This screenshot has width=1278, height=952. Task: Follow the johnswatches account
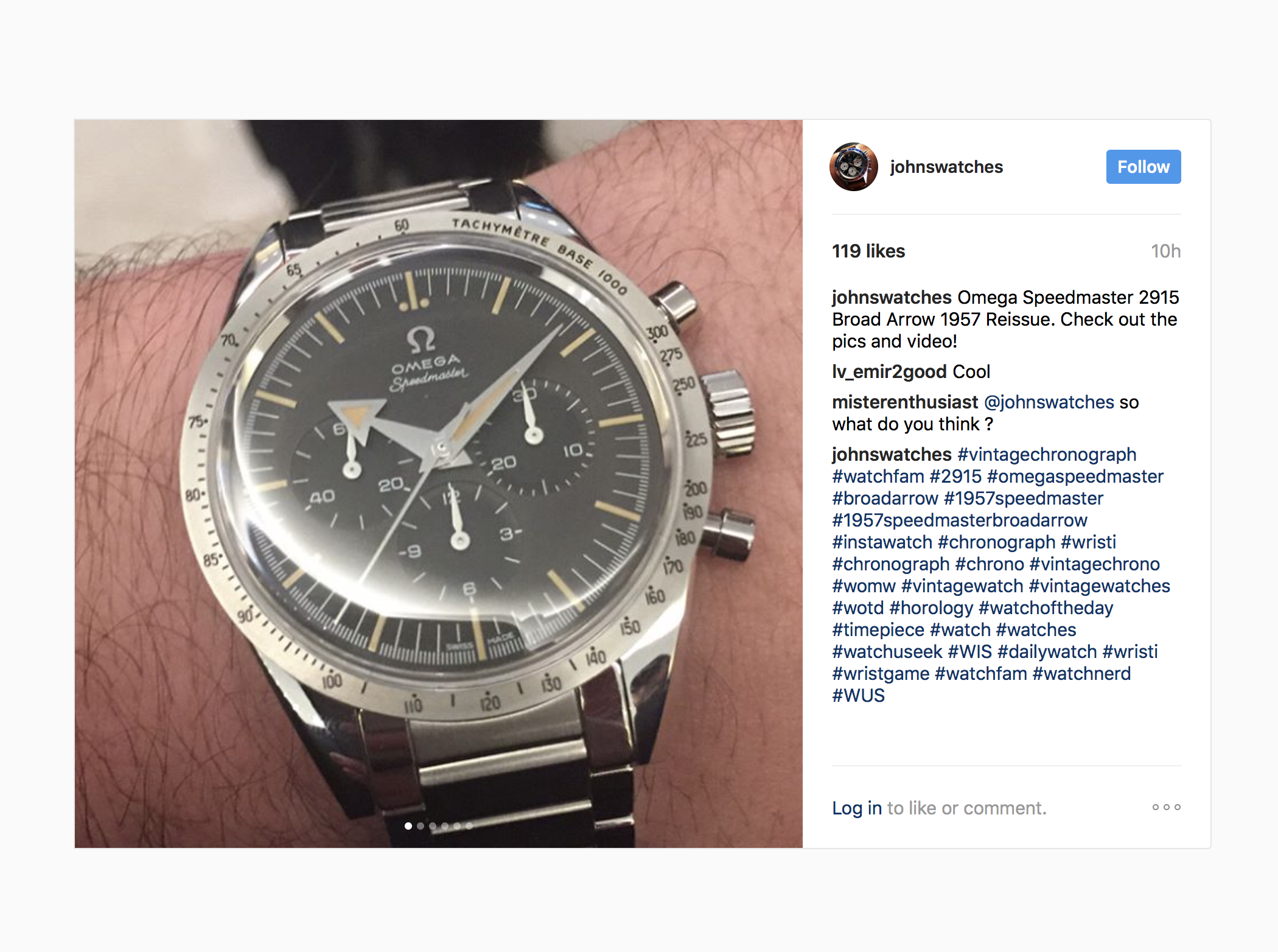(1144, 167)
